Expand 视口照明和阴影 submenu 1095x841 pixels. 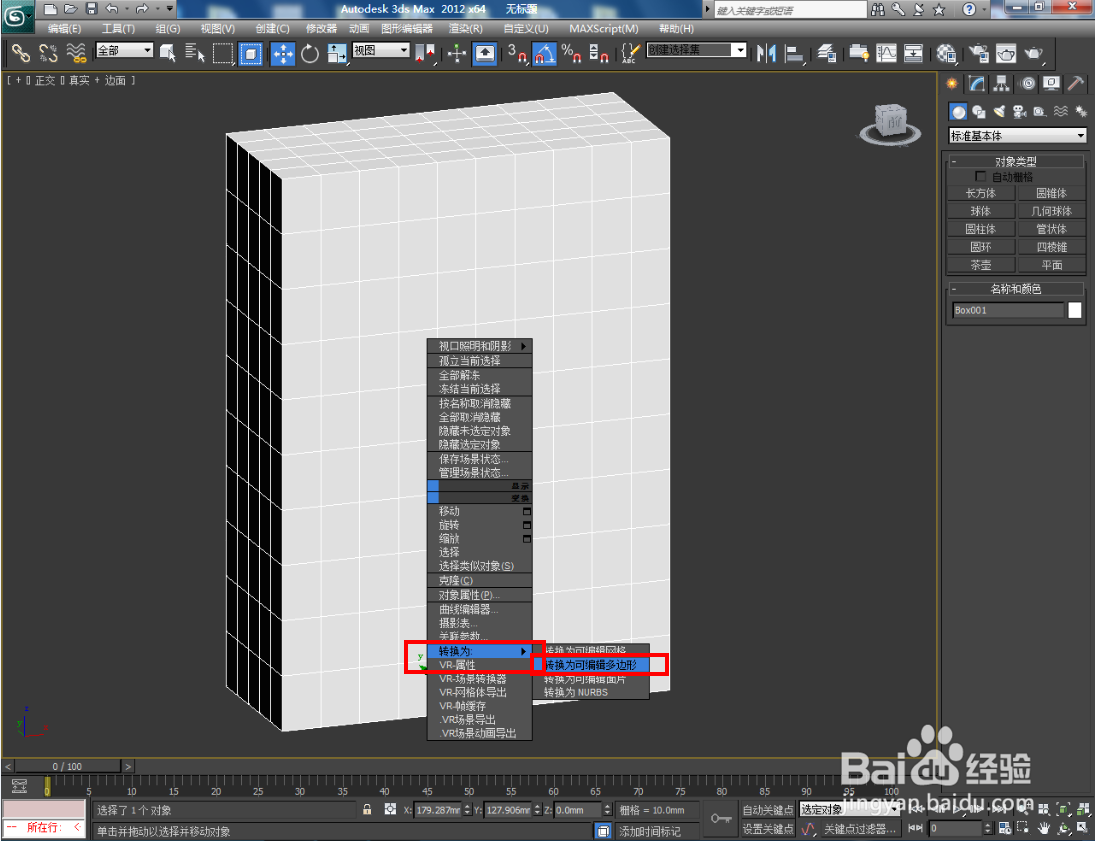tap(480, 346)
